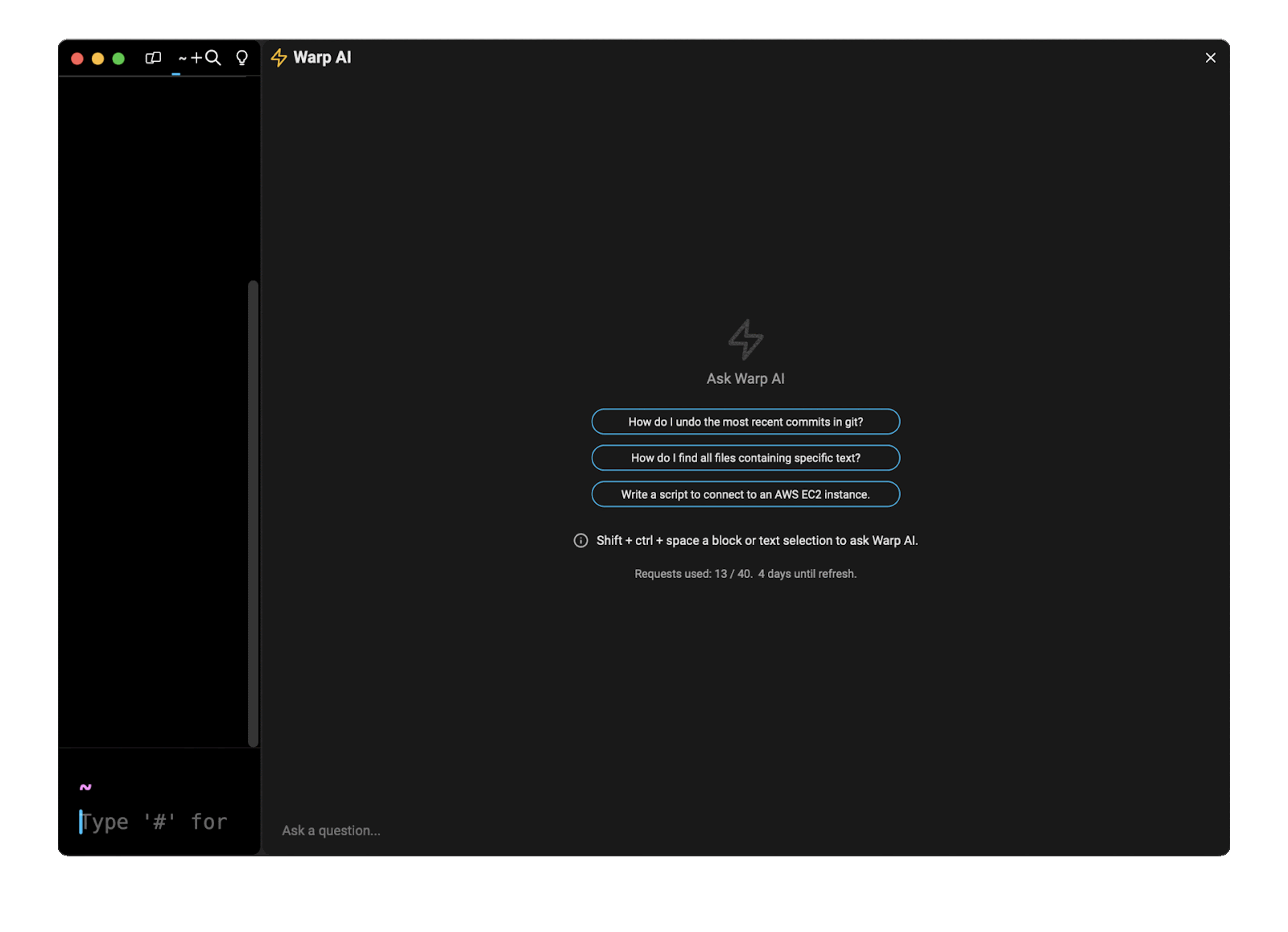The image size is (1288, 932).
Task: Click the bookmark icon left of traffic lights
Action: tap(153, 58)
